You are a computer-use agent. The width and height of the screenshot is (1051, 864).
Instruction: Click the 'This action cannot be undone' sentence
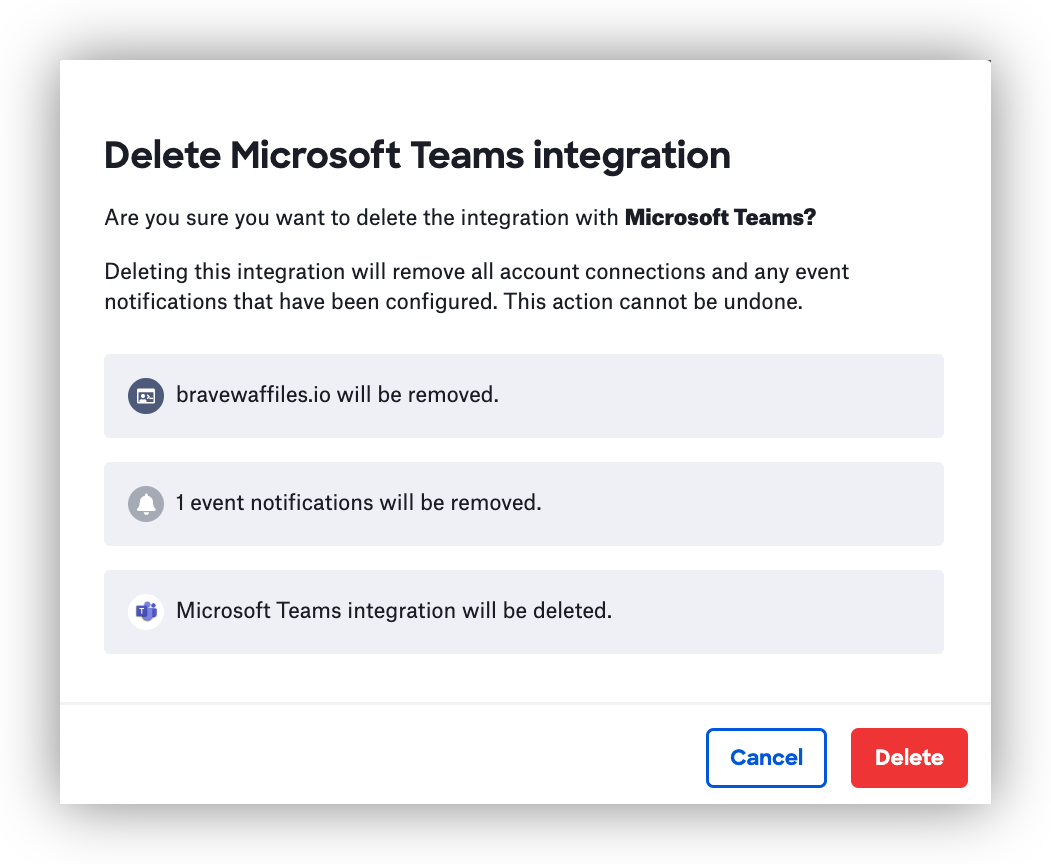[654, 302]
